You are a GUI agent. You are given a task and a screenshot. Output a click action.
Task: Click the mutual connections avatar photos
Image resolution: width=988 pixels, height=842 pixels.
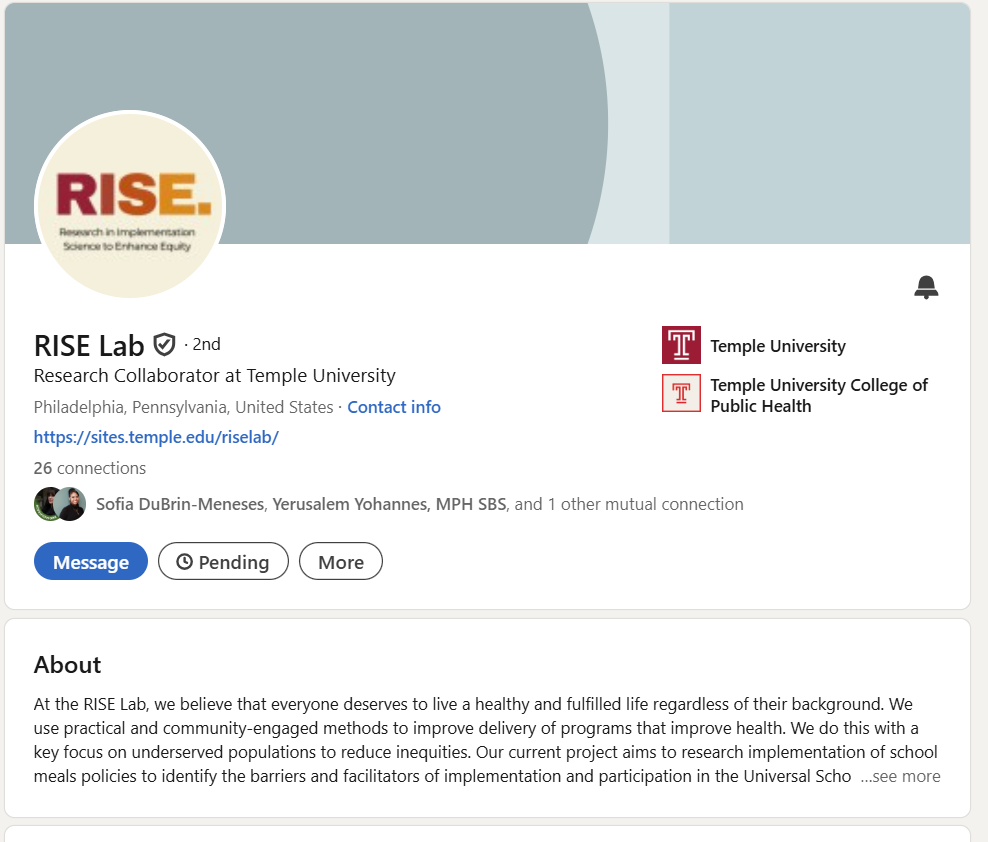click(x=60, y=504)
